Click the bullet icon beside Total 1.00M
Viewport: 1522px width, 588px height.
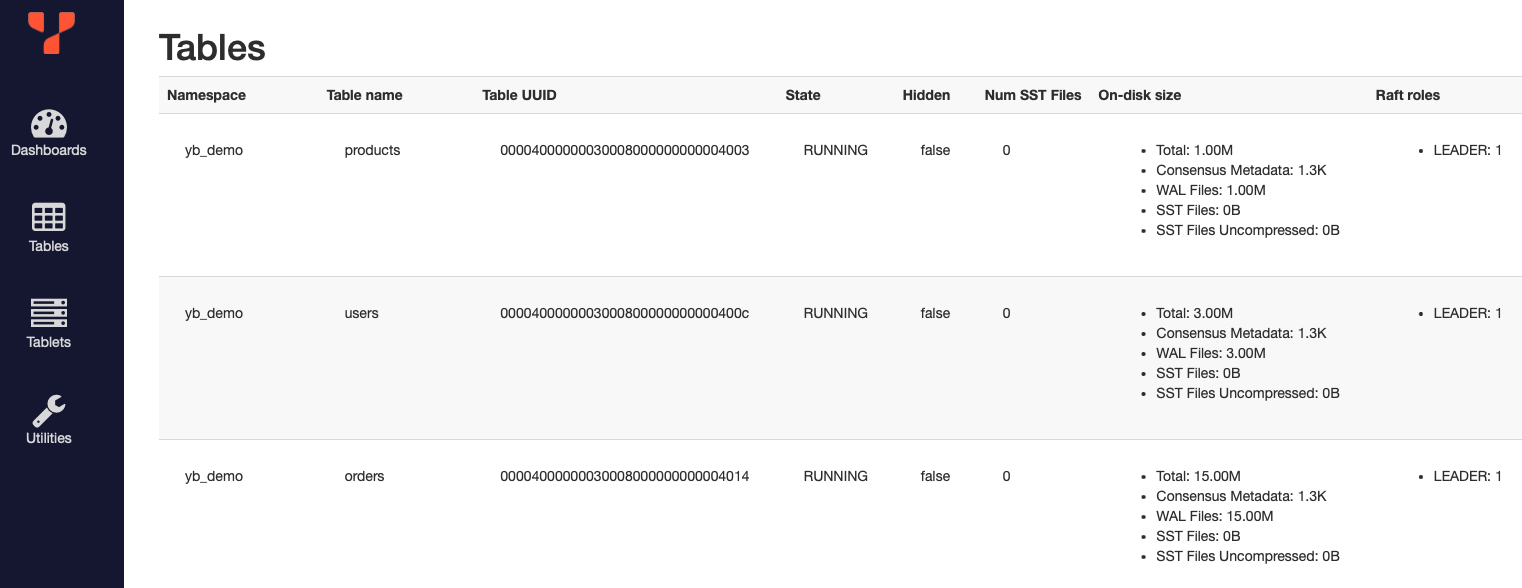[x=1143, y=150]
